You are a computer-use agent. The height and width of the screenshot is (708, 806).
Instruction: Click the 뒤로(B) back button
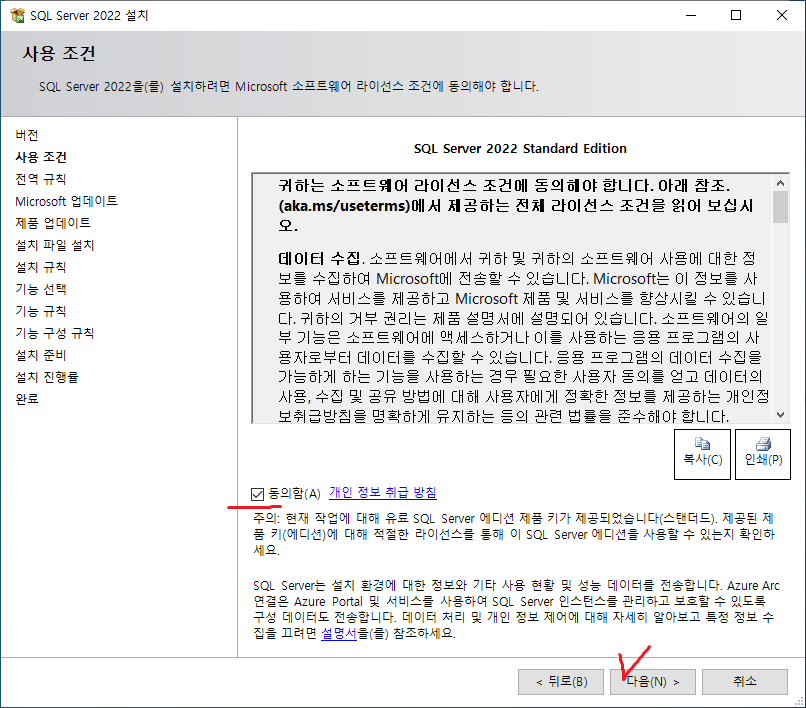[x=561, y=682]
